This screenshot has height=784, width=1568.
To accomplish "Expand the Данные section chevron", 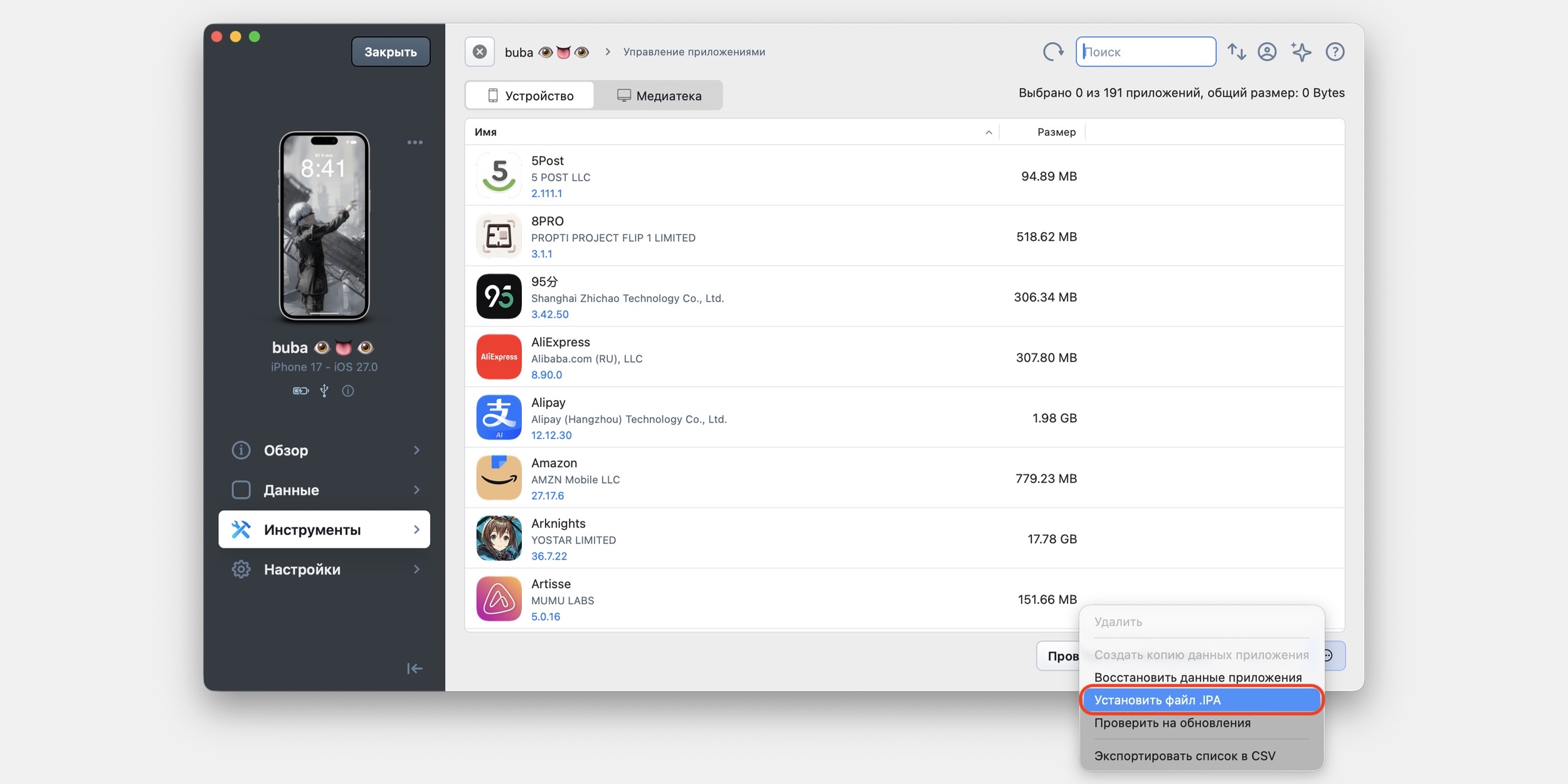I will (416, 490).
